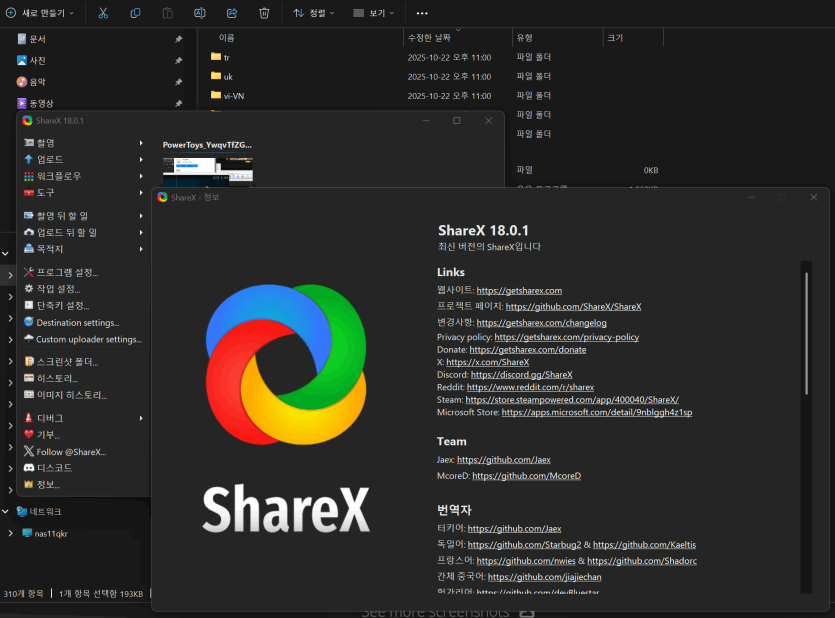Click the Rename icon in Explorer toolbar
Screen dimensions: 835x618
click(200, 13)
